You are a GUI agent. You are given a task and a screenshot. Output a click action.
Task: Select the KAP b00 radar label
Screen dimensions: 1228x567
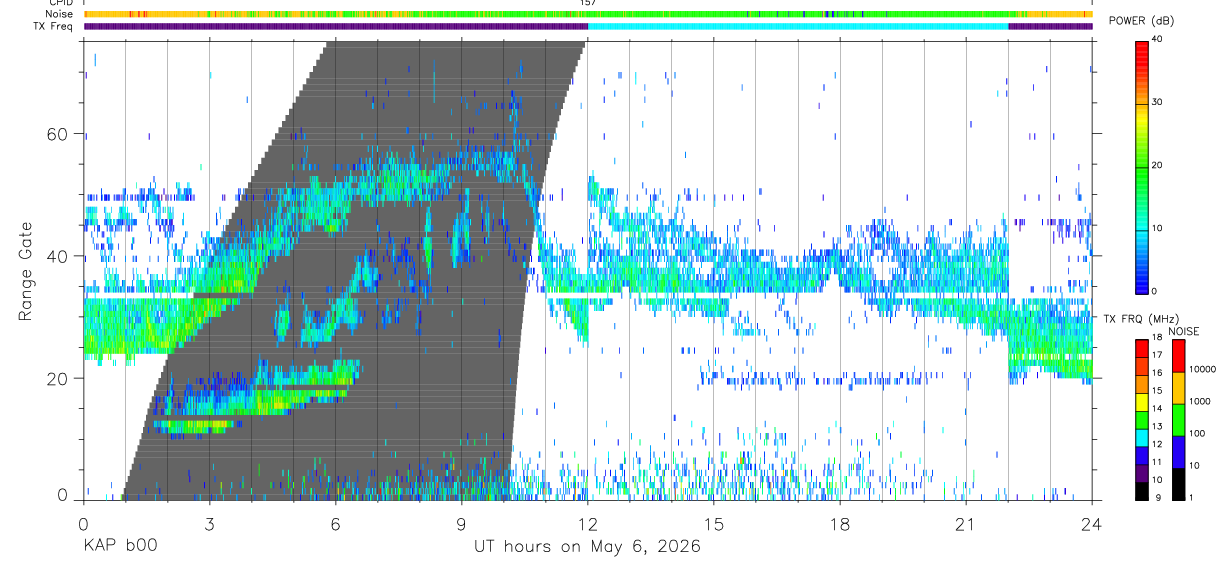click(x=120, y=547)
